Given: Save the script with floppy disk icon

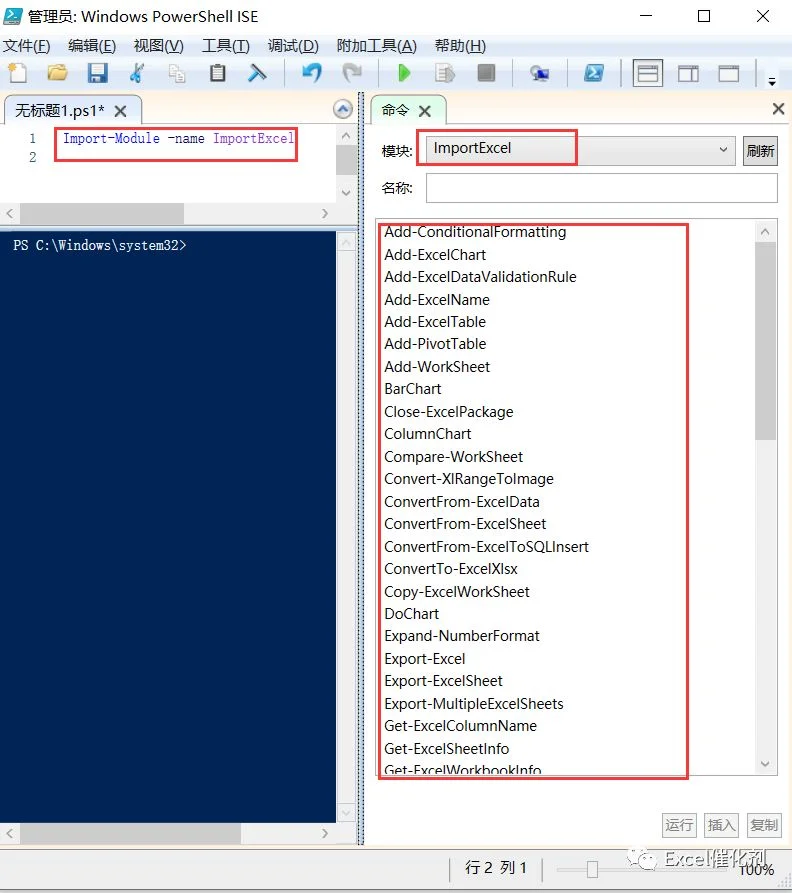Looking at the screenshot, I should pos(97,73).
